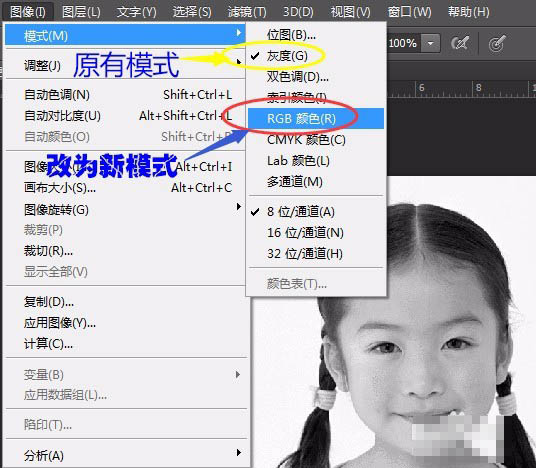Choose 自动色调(N) command
This screenshot has height=468, width=536.
tap(125, 95)
